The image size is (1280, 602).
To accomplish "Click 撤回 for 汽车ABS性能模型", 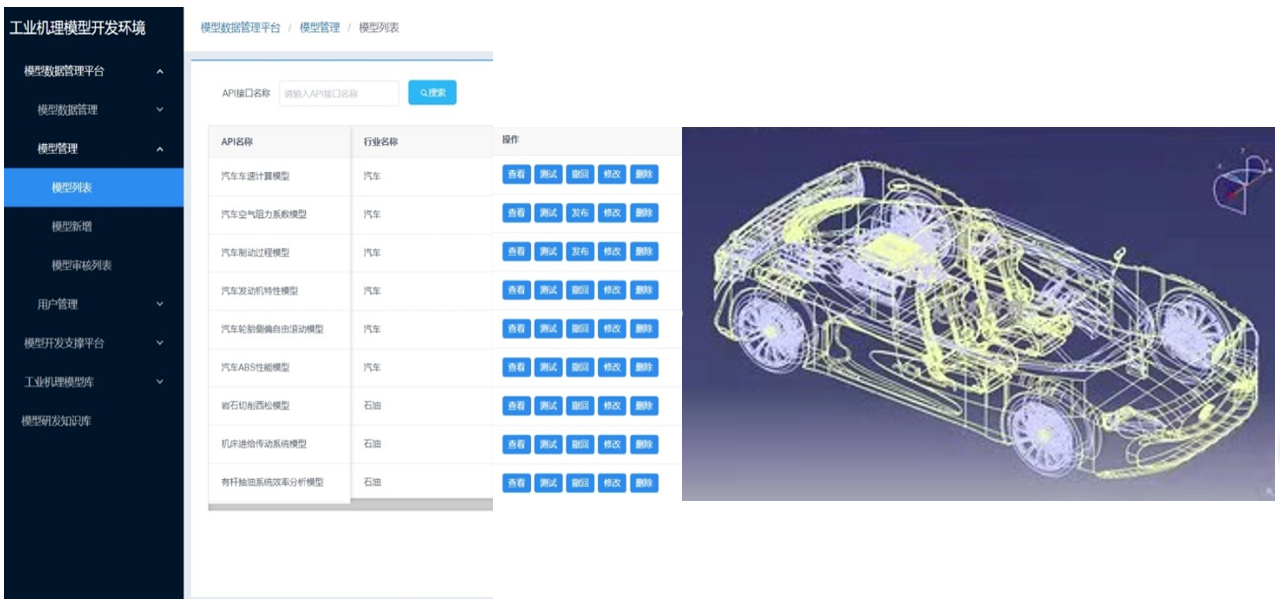I will coord(580,367).
